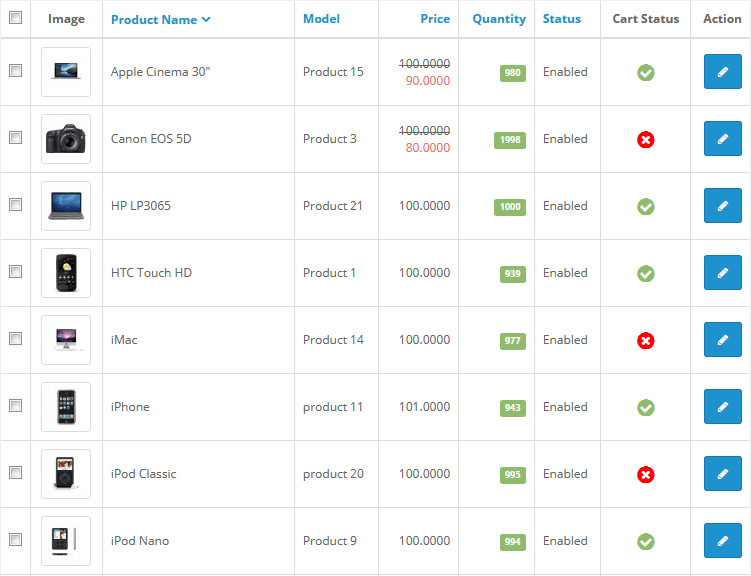Sort the table by Model

click(x=321, y=19)
